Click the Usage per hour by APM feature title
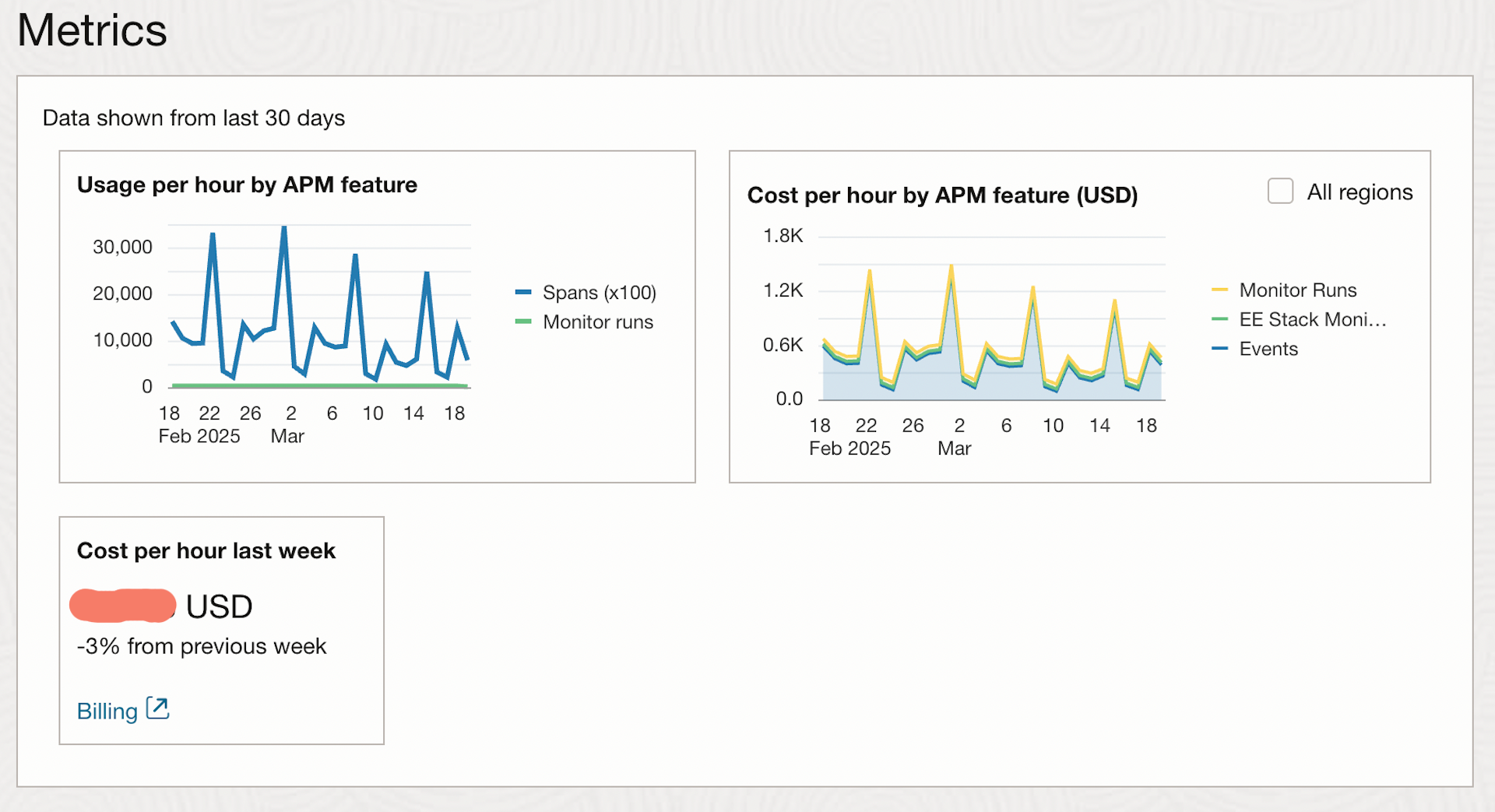 247,185
